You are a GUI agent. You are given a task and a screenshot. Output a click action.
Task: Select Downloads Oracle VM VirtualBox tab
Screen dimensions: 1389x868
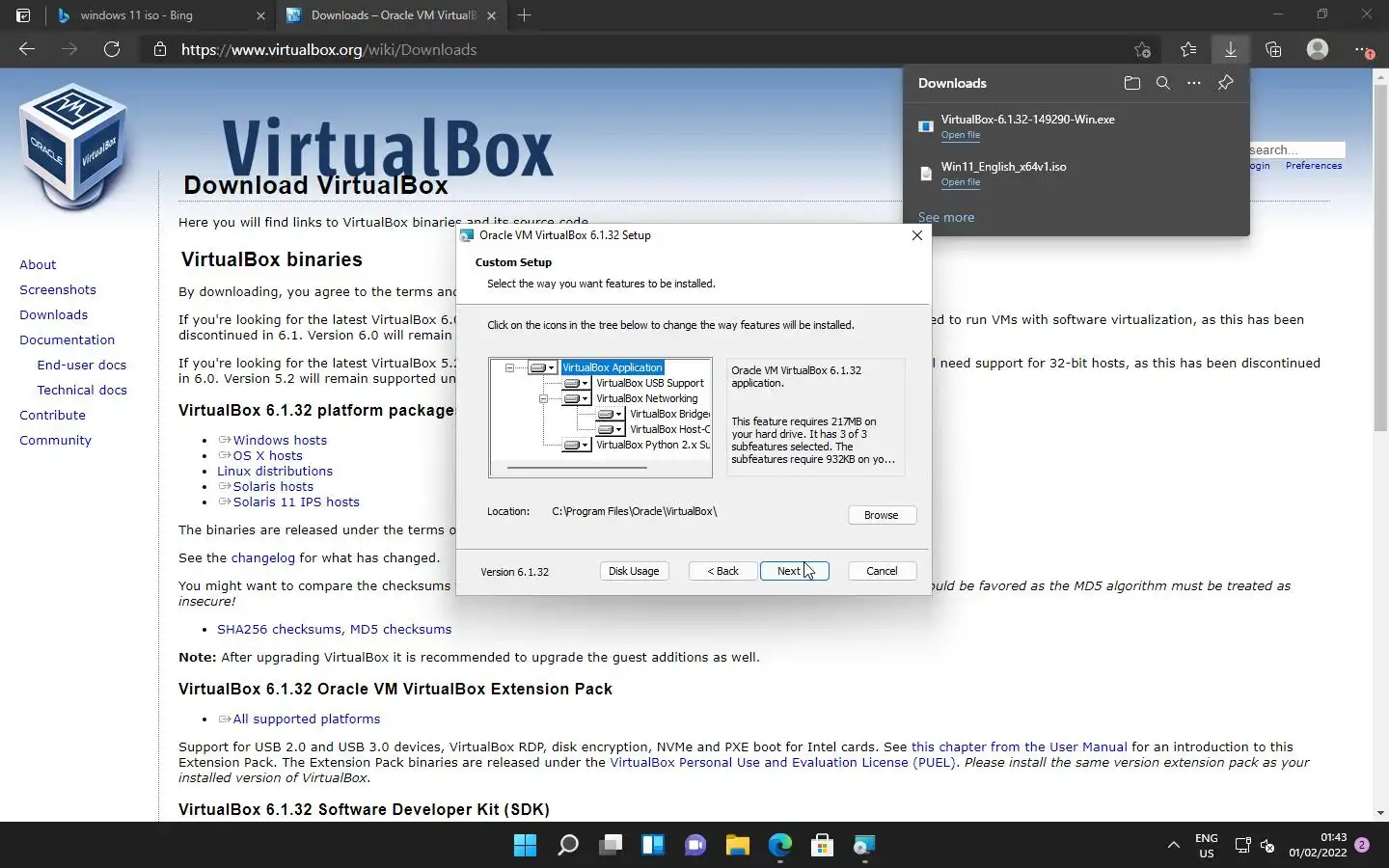pyautogui.click(x=392, y=15)
